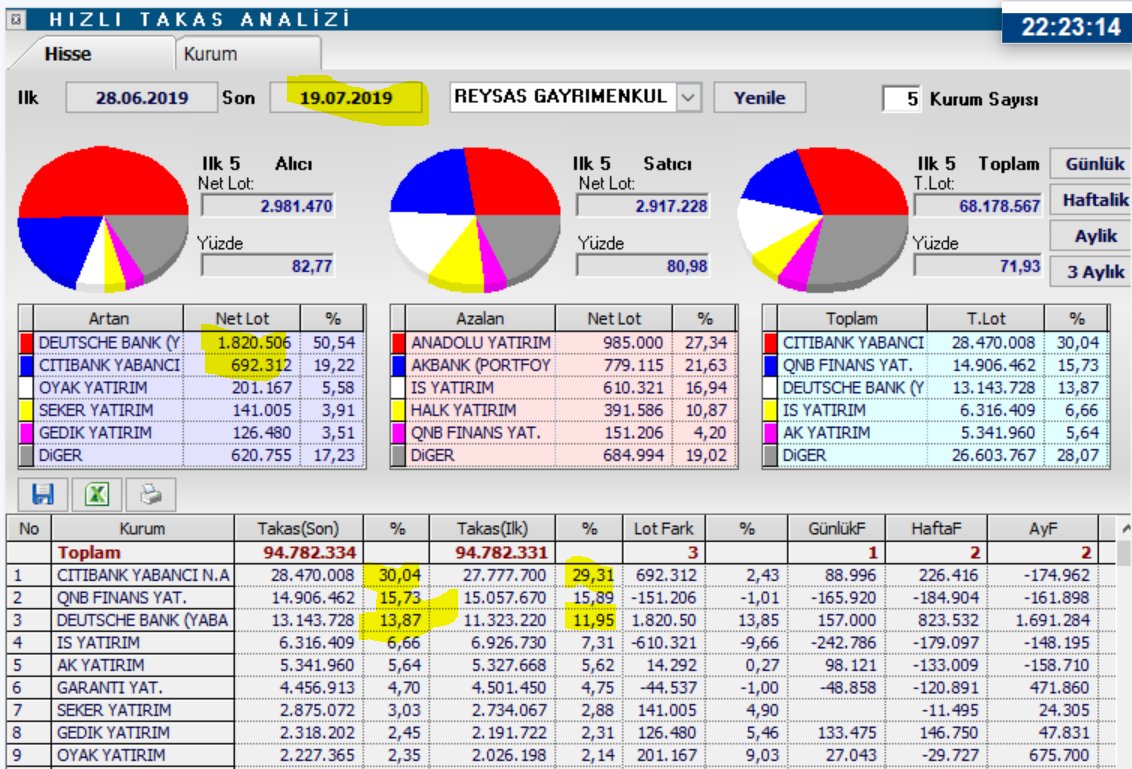Click Takas(Son) value 14.906.462
Image resolution: width=1132 pixels, height=769 pixels.
coord(313,598)
